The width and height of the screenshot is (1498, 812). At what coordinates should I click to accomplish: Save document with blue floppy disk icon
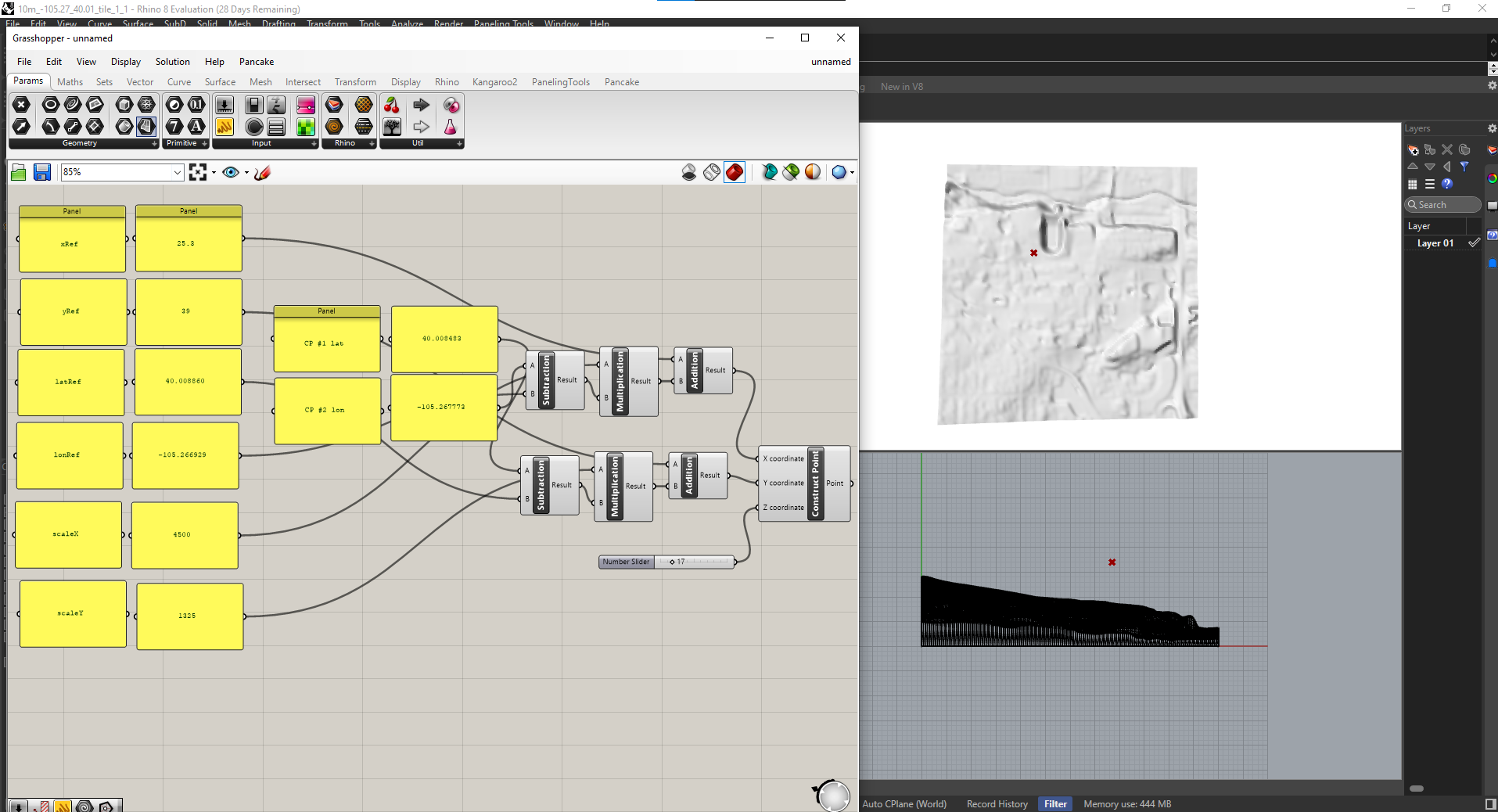pyautogui.click(x=42, y=172)
